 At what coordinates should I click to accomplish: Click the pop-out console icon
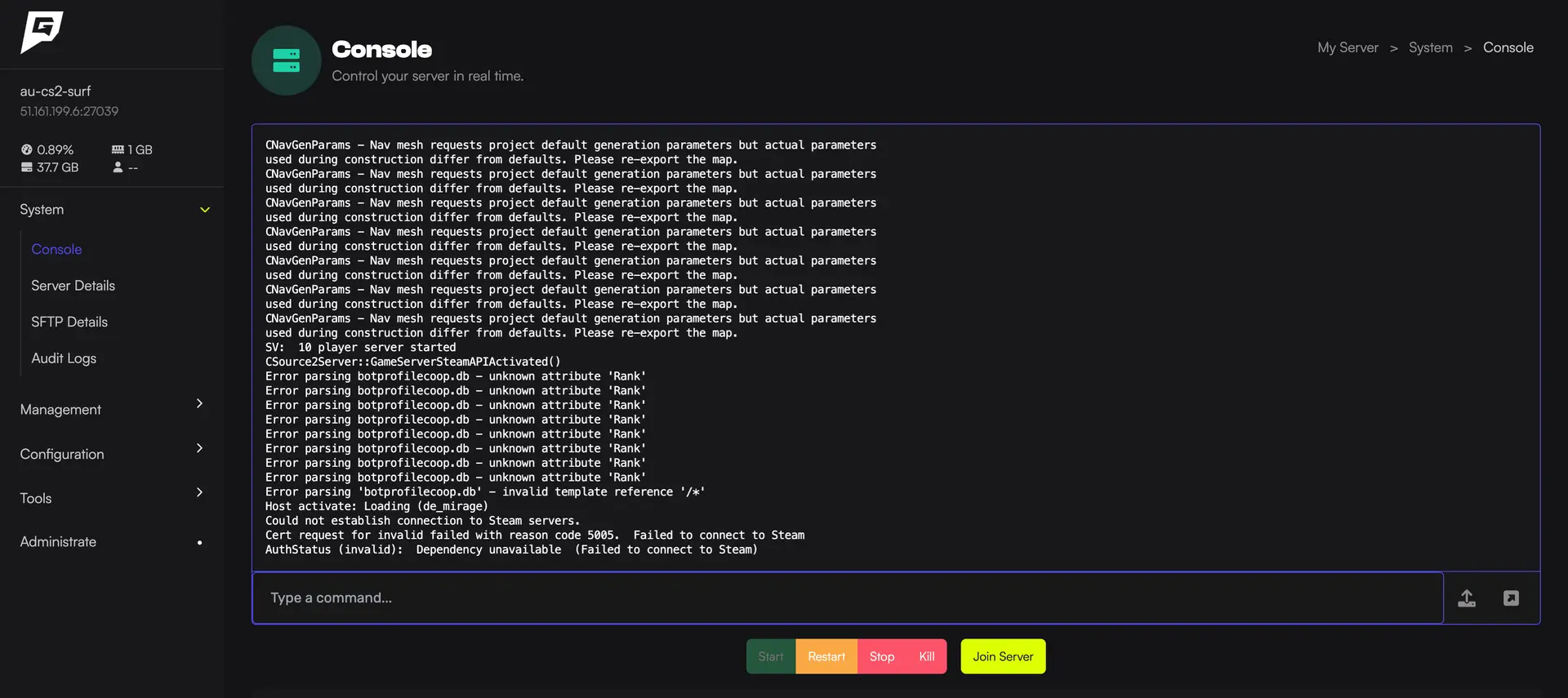click(x=1511, y=598)
